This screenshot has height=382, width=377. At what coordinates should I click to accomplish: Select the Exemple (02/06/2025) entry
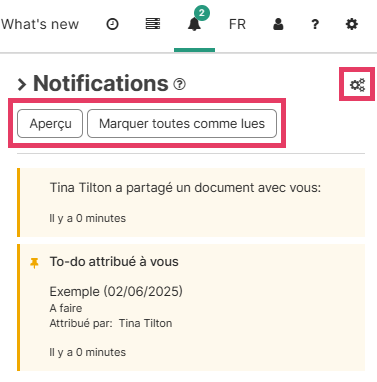pyautogui.click(x=116, y=291)
